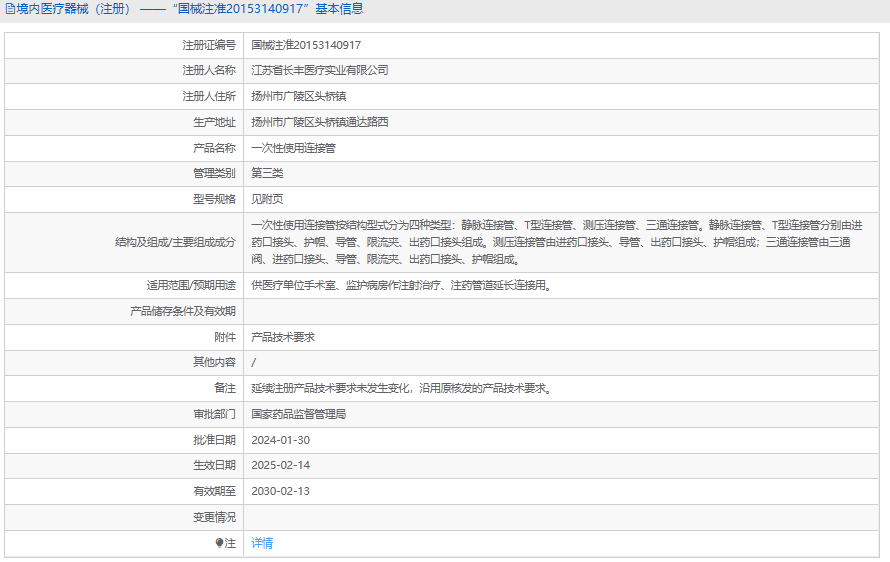Click the lightbulb icon next to 注
Screen dimensions: 890x562
pyautogui.click(x=219, y=543)
